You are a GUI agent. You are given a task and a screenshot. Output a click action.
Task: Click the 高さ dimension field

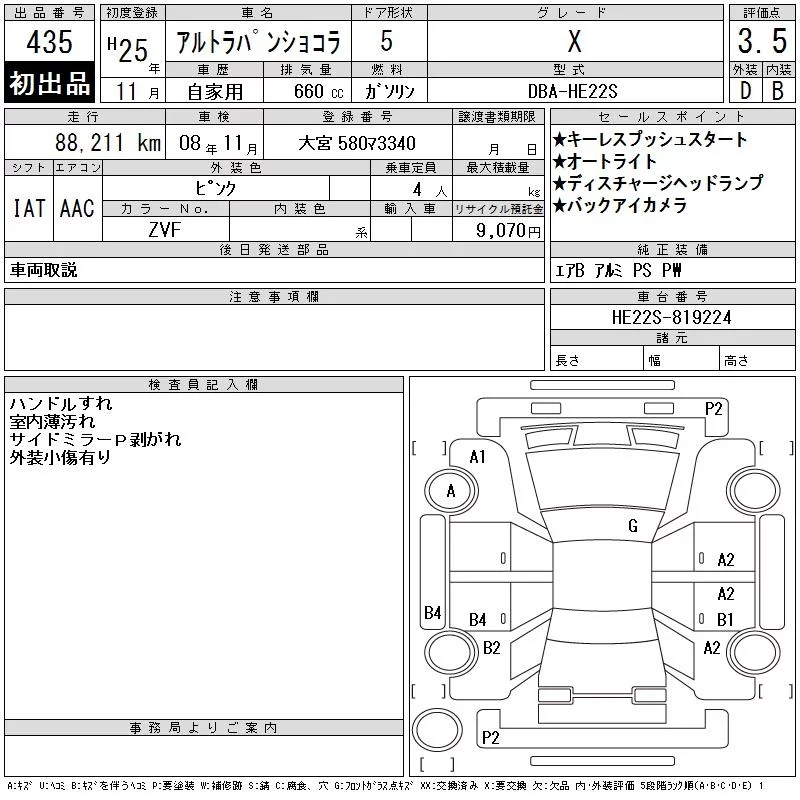(757, 360)
